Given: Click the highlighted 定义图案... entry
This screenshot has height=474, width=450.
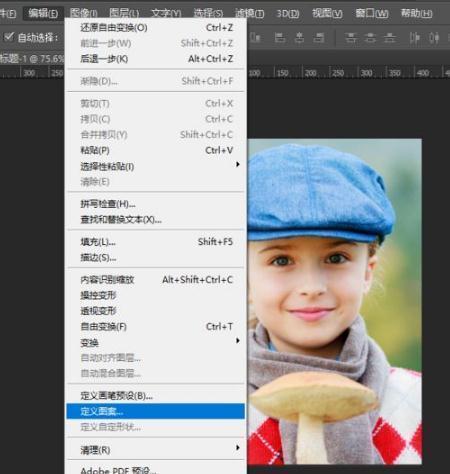Looking at the screenshot, I should pos(156,411).
